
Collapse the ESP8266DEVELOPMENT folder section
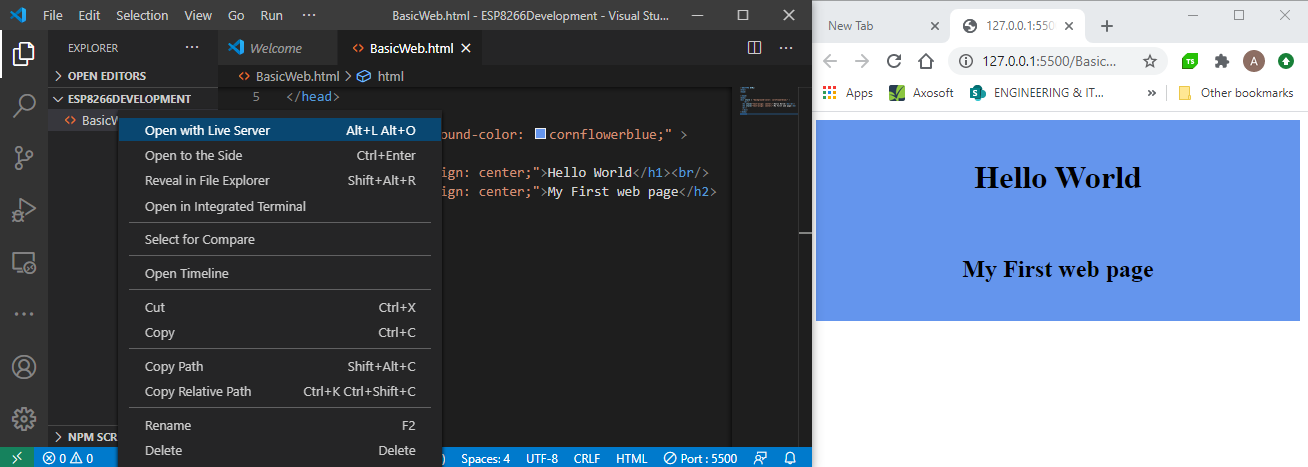coord(128,99)
